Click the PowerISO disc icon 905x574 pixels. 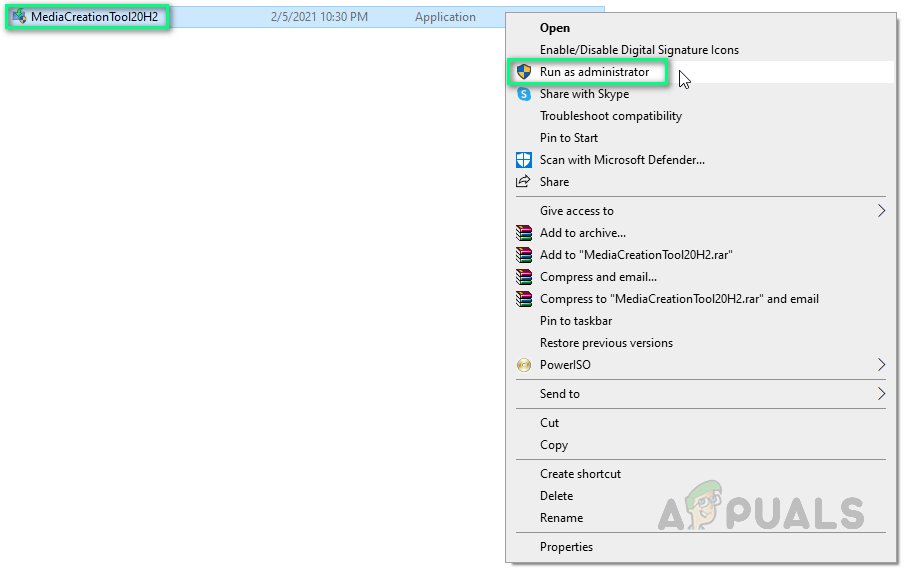click(x=523, y=365)
